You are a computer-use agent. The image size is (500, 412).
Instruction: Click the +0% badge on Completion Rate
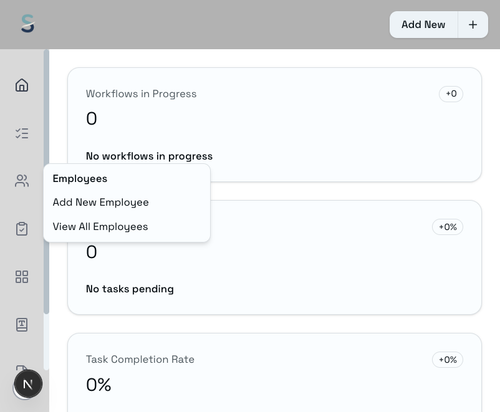(448, 360)
